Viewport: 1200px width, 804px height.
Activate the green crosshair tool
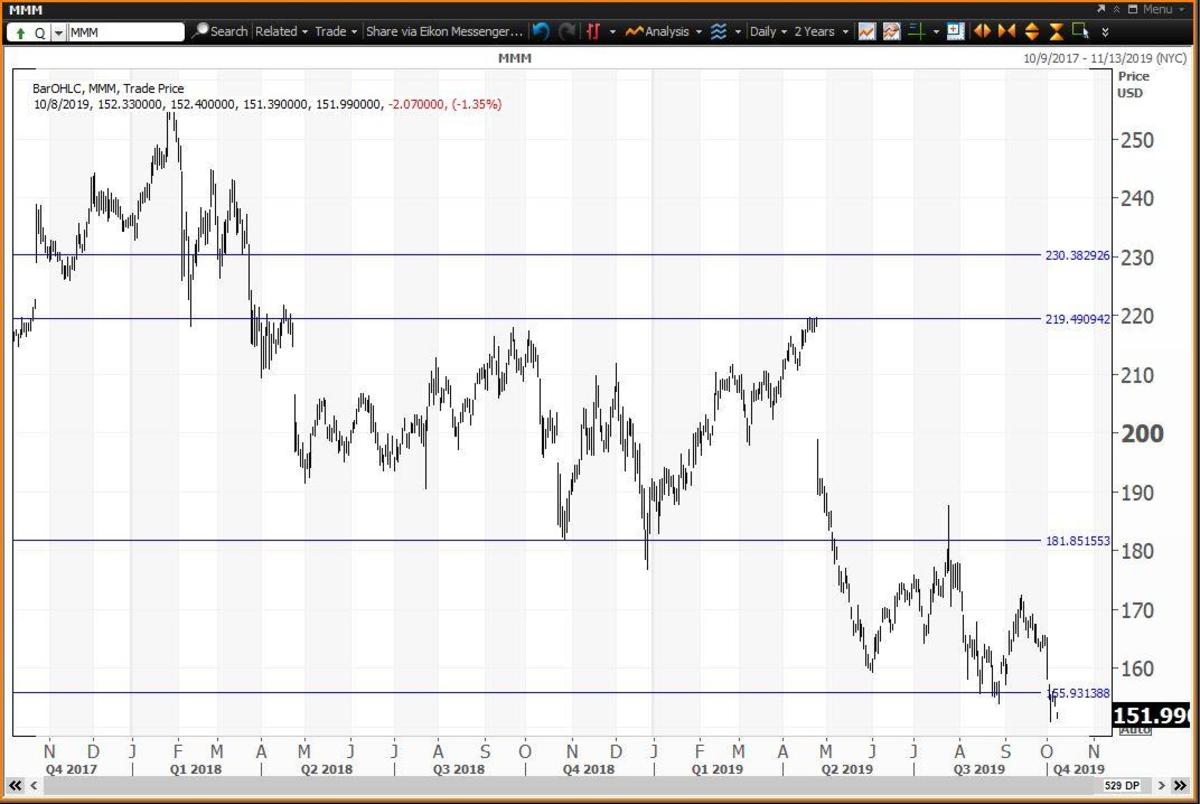pos(917,31)
